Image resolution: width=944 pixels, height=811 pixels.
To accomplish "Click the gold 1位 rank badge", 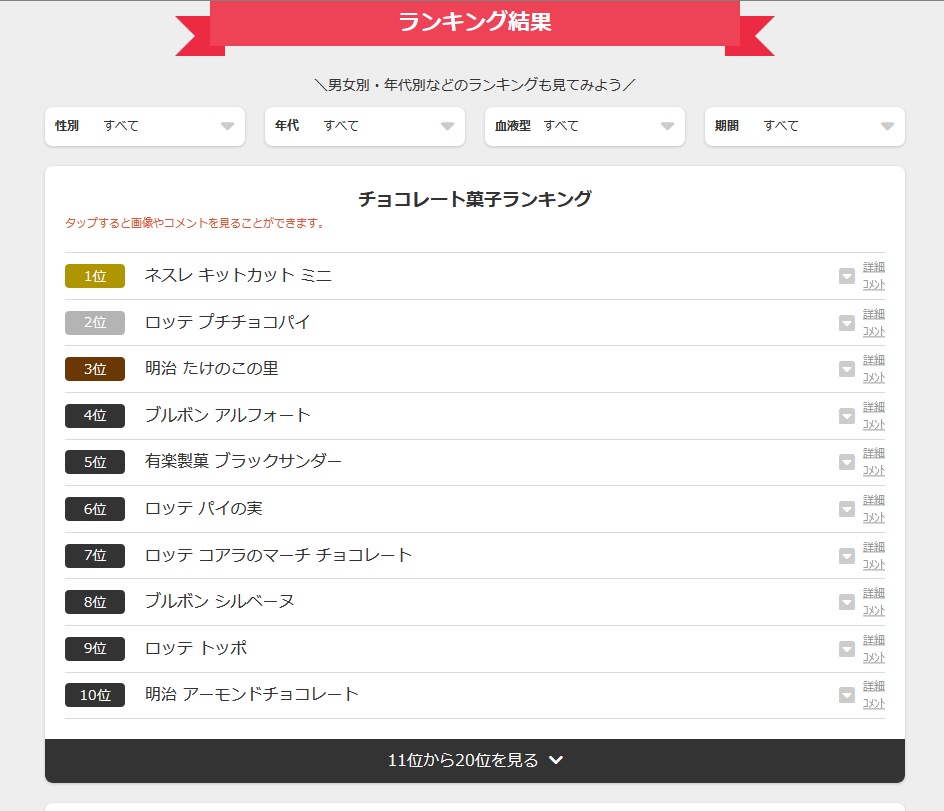I will pos(95,276).
